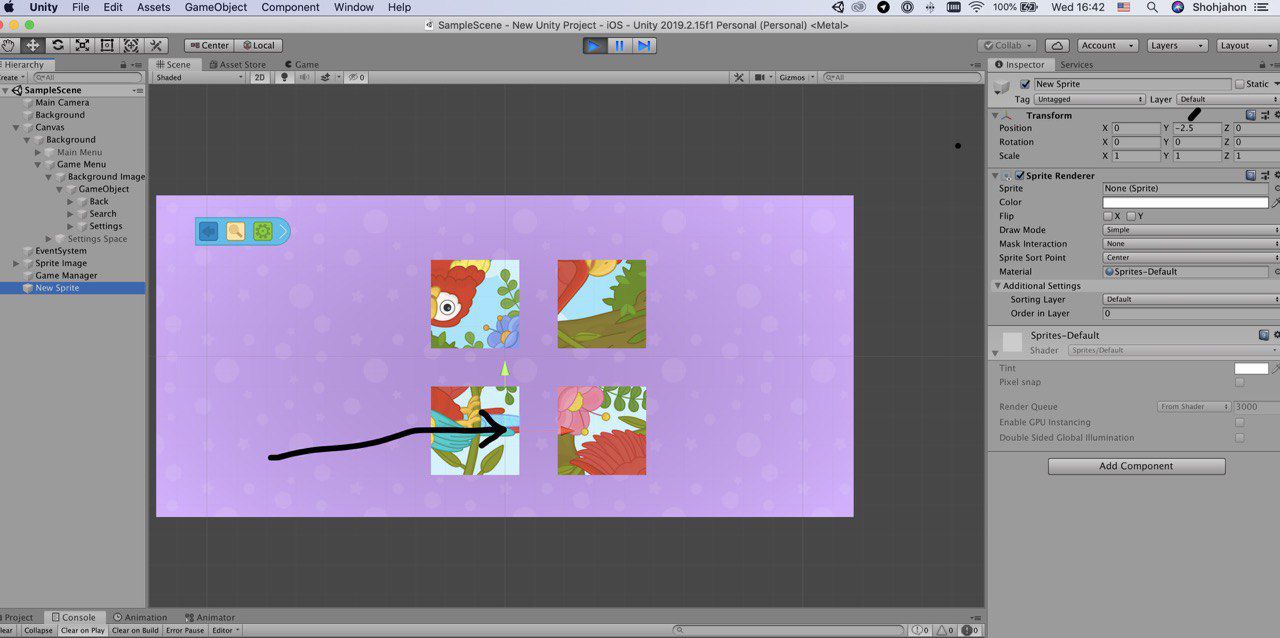Viewport: 1280px width, 638px height.
Task: Collapse the Canvas tree node
Action: (16, 128)
